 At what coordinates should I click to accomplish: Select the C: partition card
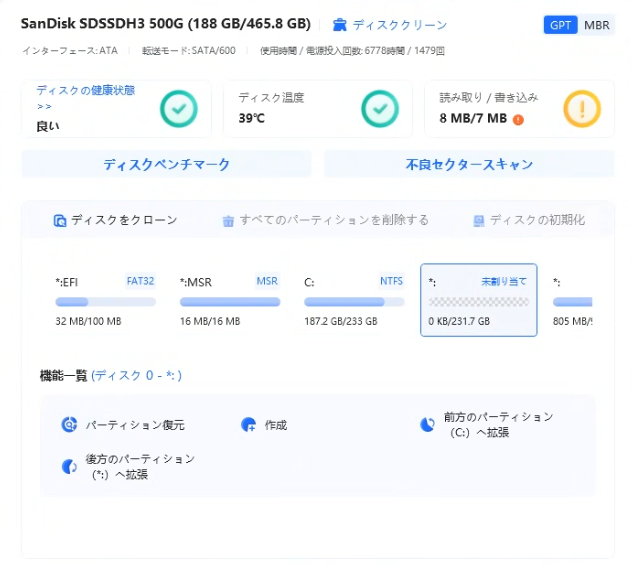(x=354, y=300)
